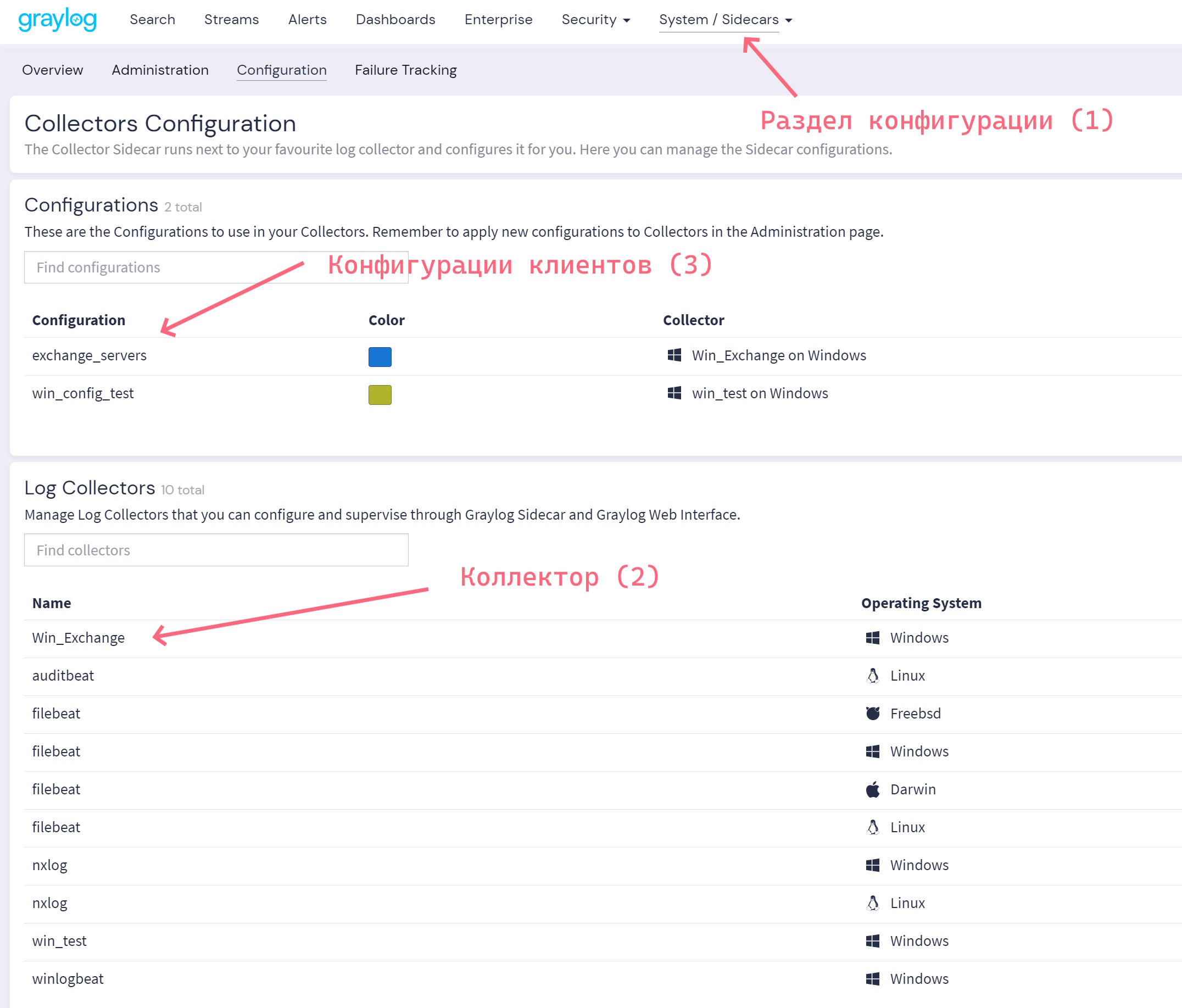Open the winlogbeat collector entry

pyautogui.click(x=68, y=979)
